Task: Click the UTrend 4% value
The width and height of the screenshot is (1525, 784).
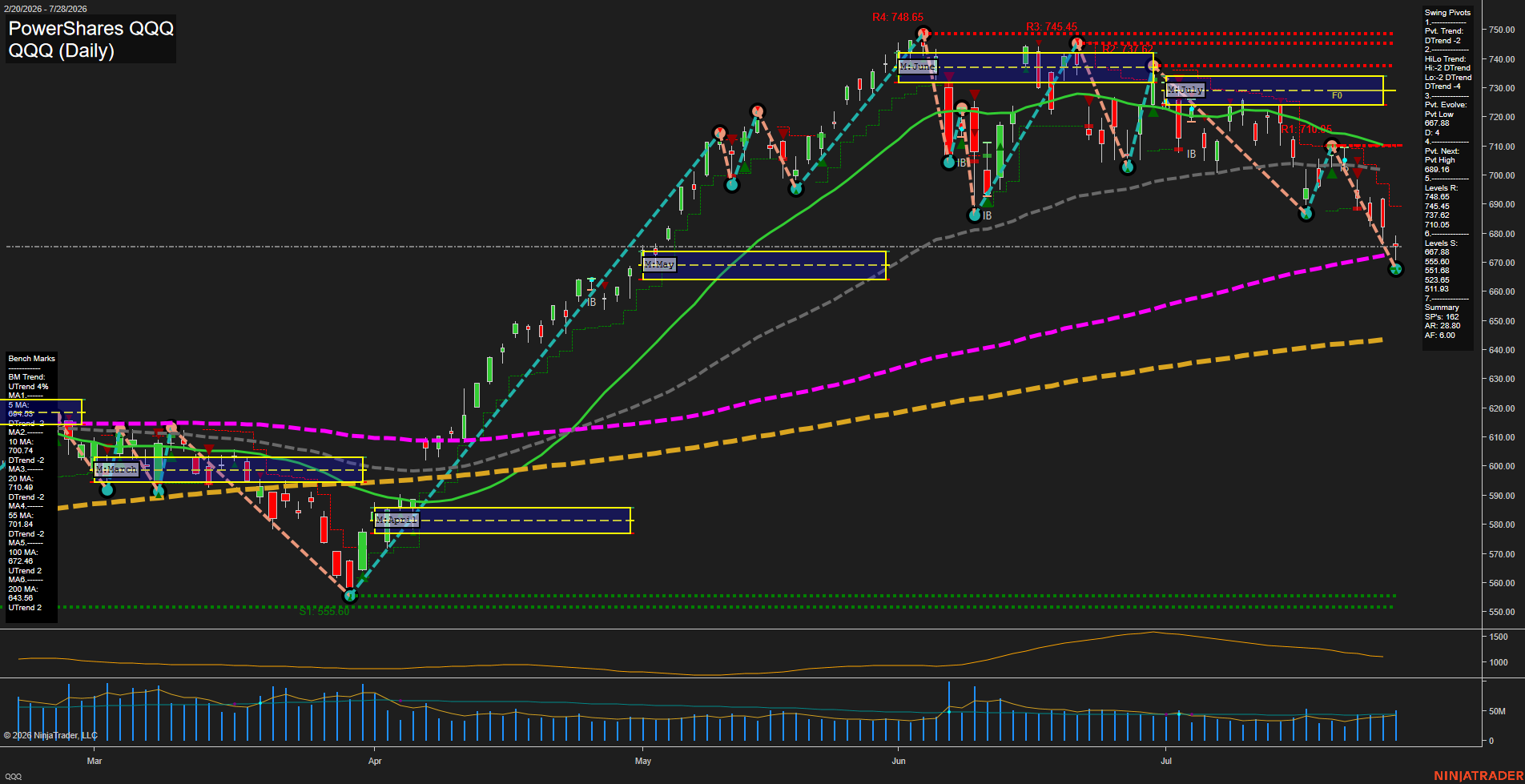Action: (28, 387)
